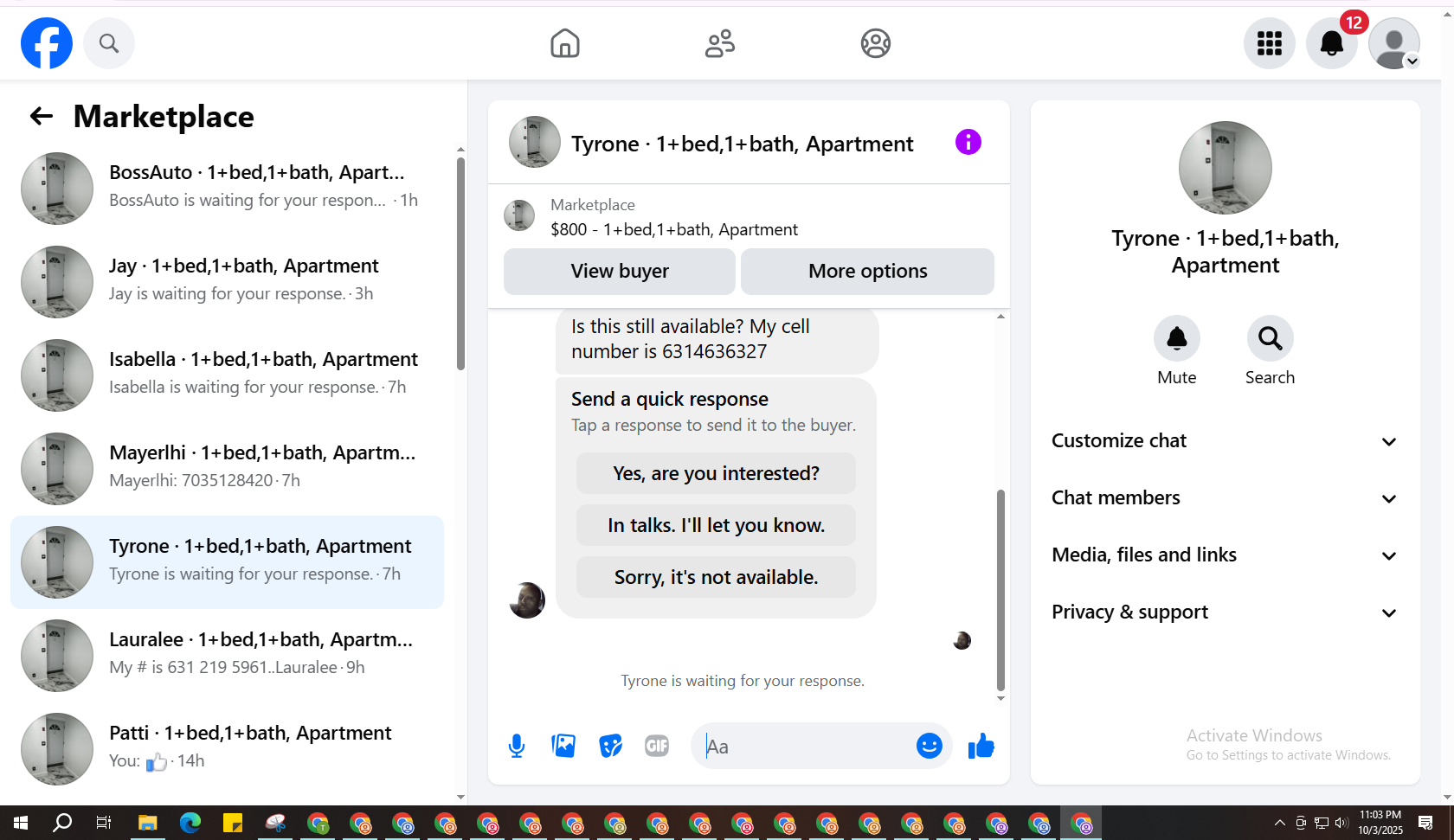This screenshot has height=840, width=1454.
Task: Expand the Customize chat section
Action: [1225, 441]
